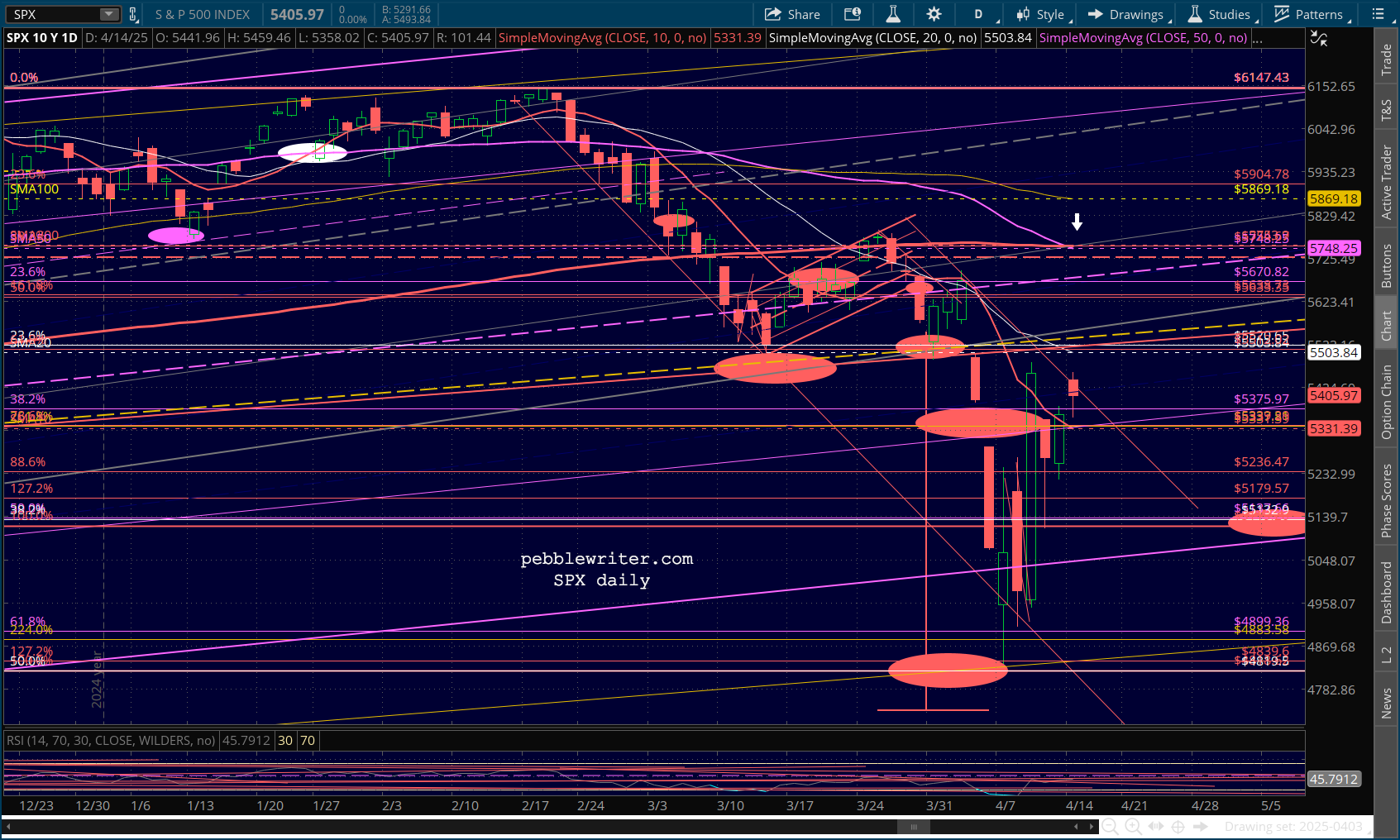1400x840 pixels.
Task: Click the scroll-to-right arrow icon
Action: [x=1201, y=827]
